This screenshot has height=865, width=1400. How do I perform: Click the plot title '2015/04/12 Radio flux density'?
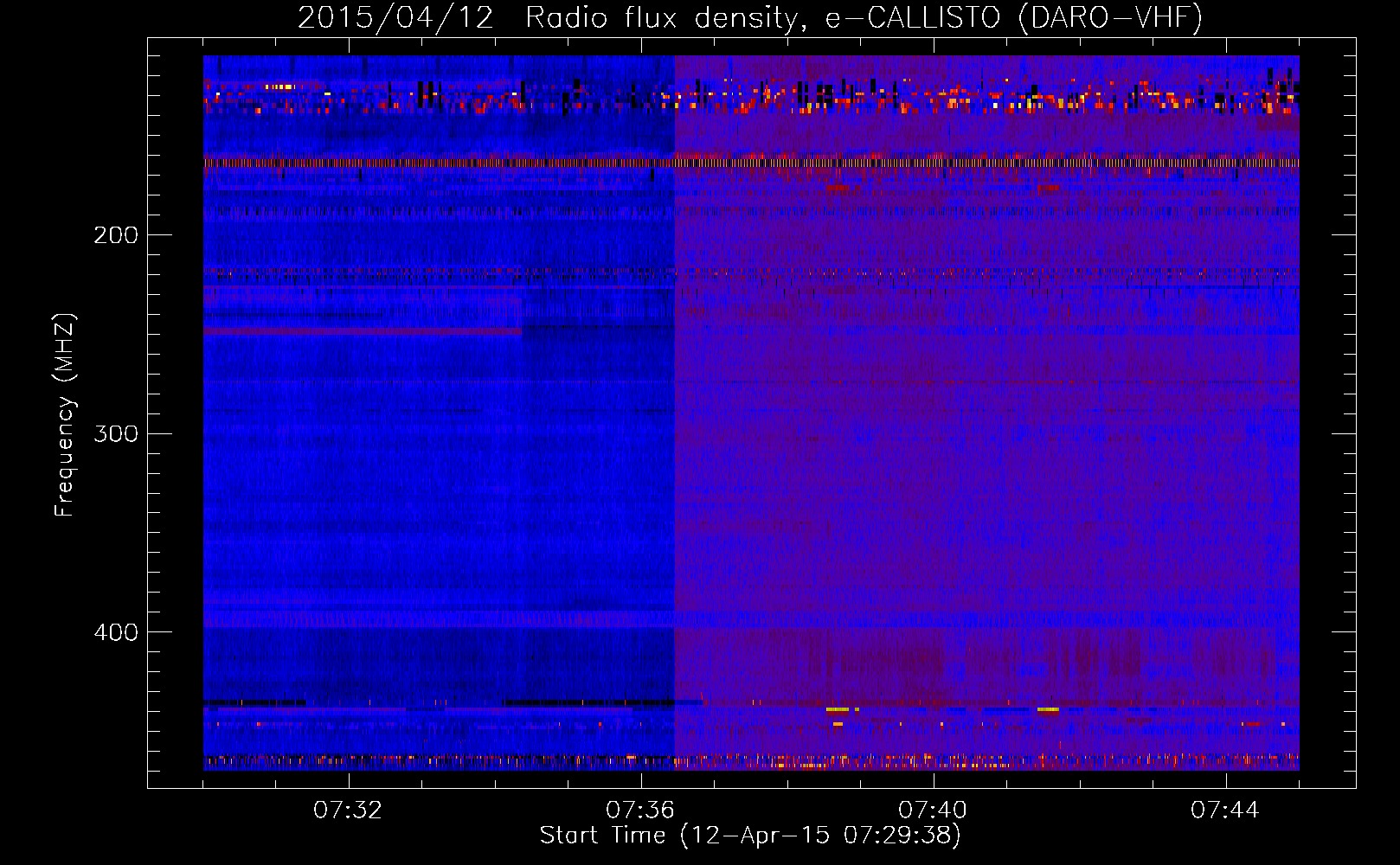pos(552,18)
